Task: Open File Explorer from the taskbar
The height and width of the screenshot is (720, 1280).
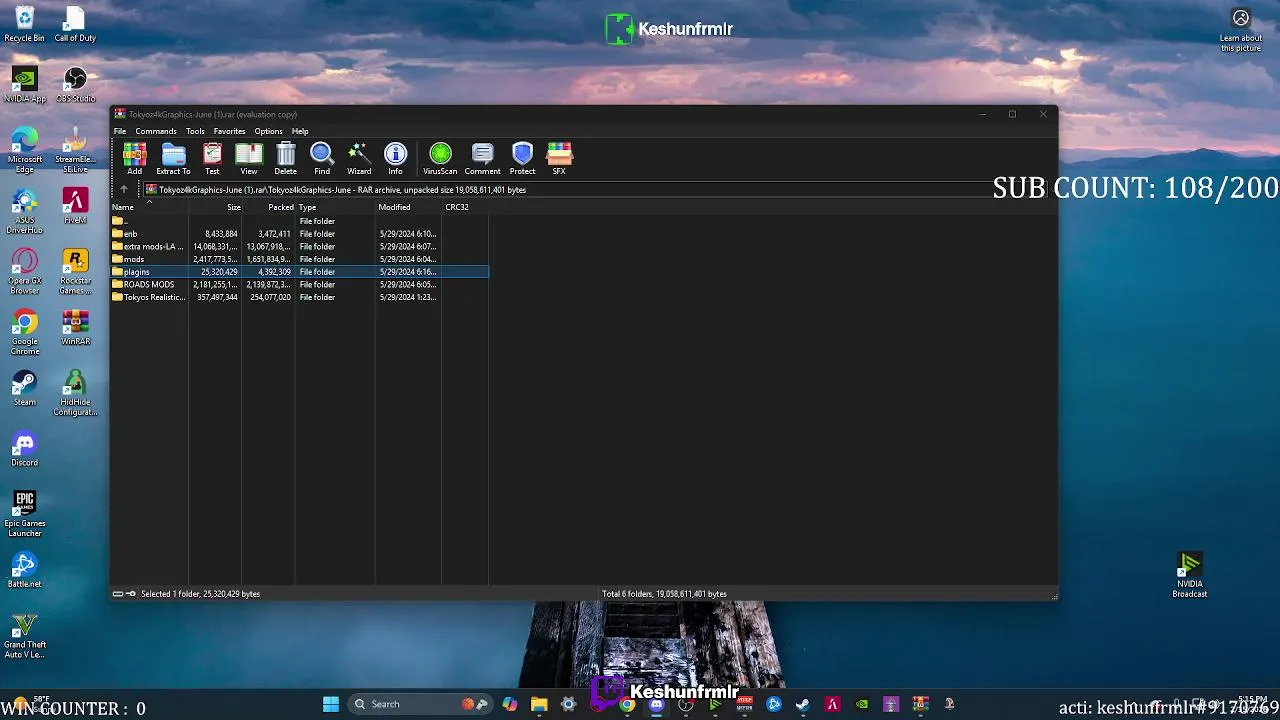Action: [x=539, y=704]
